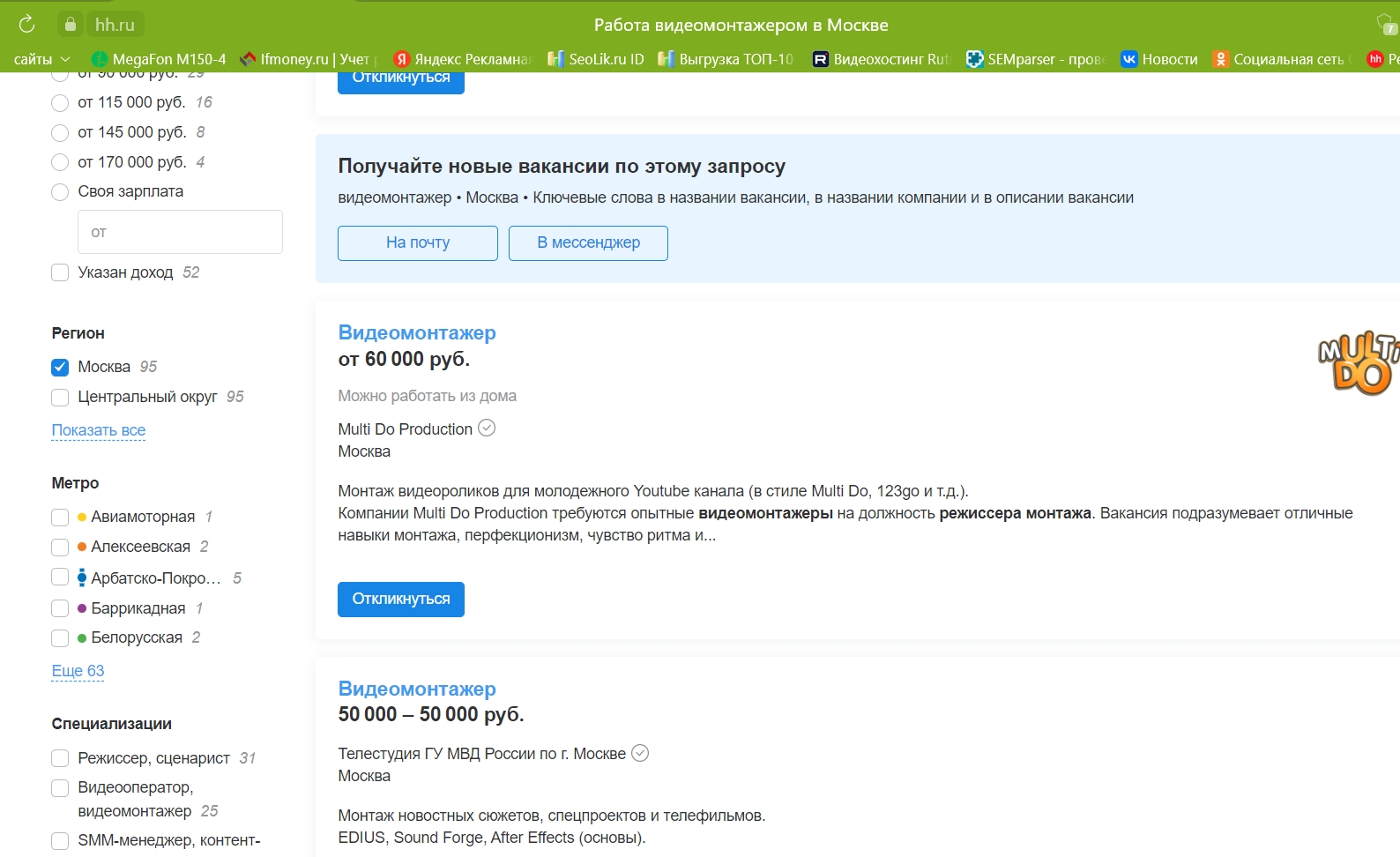Tick the Режиссер, сценарист specialization
This screenshot has height=857, width=1400.
[x=60, y=758]
